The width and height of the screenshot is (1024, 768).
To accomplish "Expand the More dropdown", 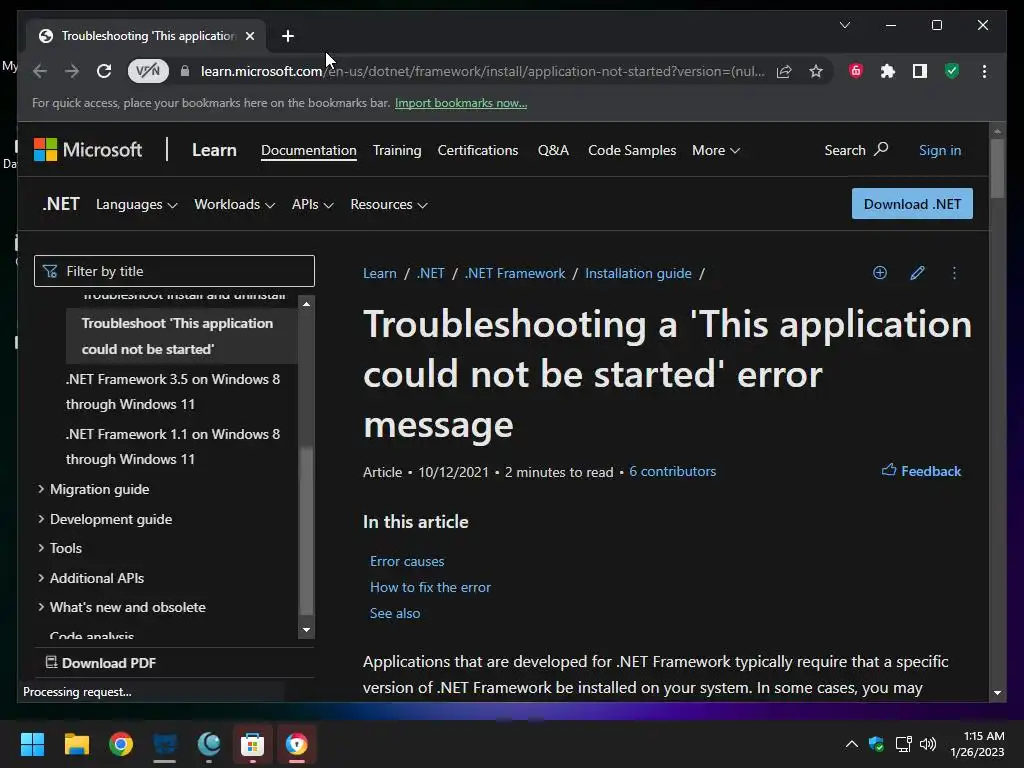I will coord(716,150).
